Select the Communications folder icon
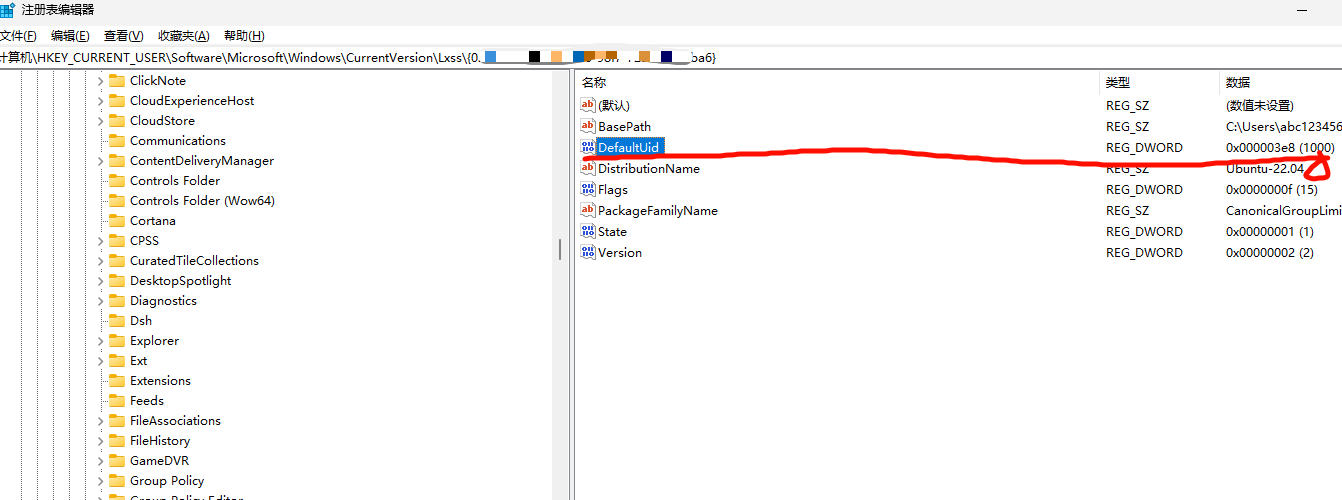1342x500 pixels. point(117,140)
